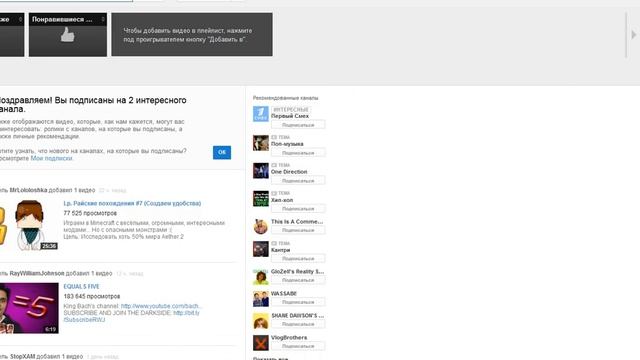Open SHANE DAWSON'S channel avatar
Viewport: 640px width, 360px height.
260,321
